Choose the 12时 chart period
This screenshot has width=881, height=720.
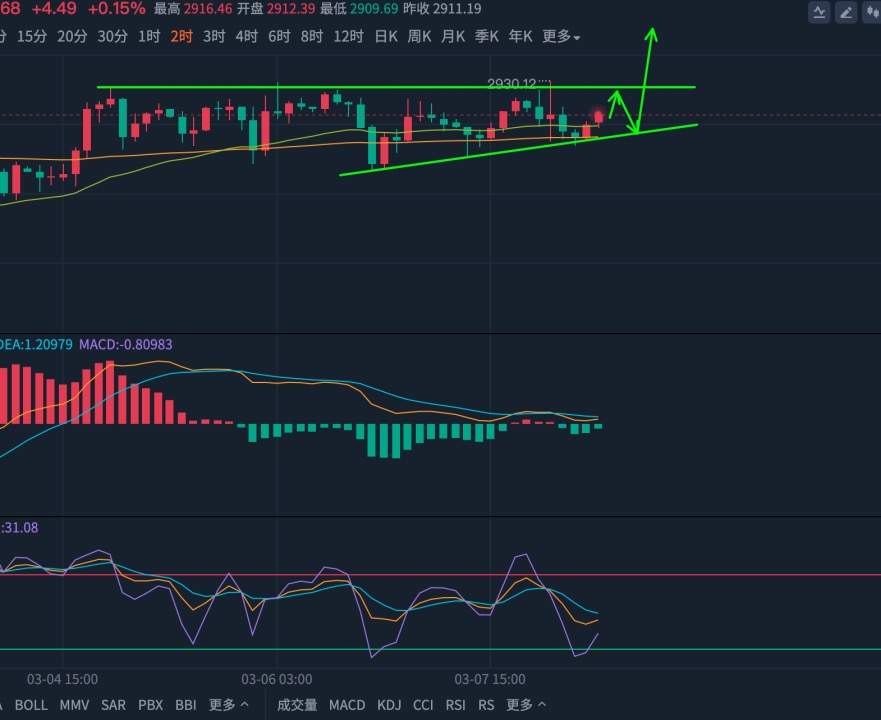click(x=348, y=37)
